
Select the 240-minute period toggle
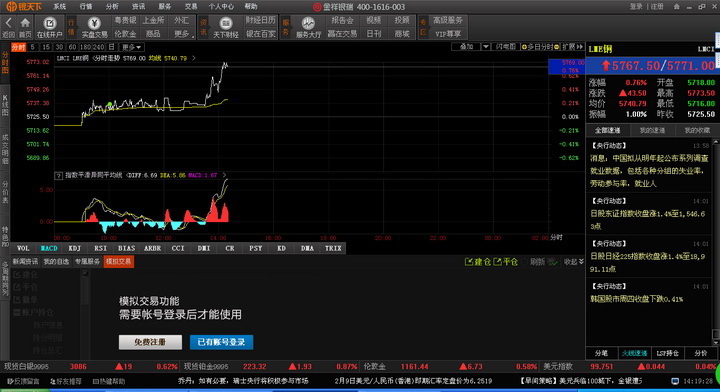tap(98, 47)
